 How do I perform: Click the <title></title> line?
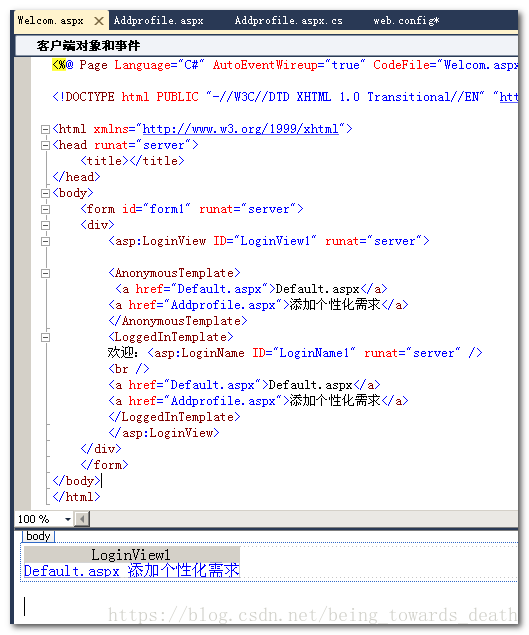click(x=132, y=161)
